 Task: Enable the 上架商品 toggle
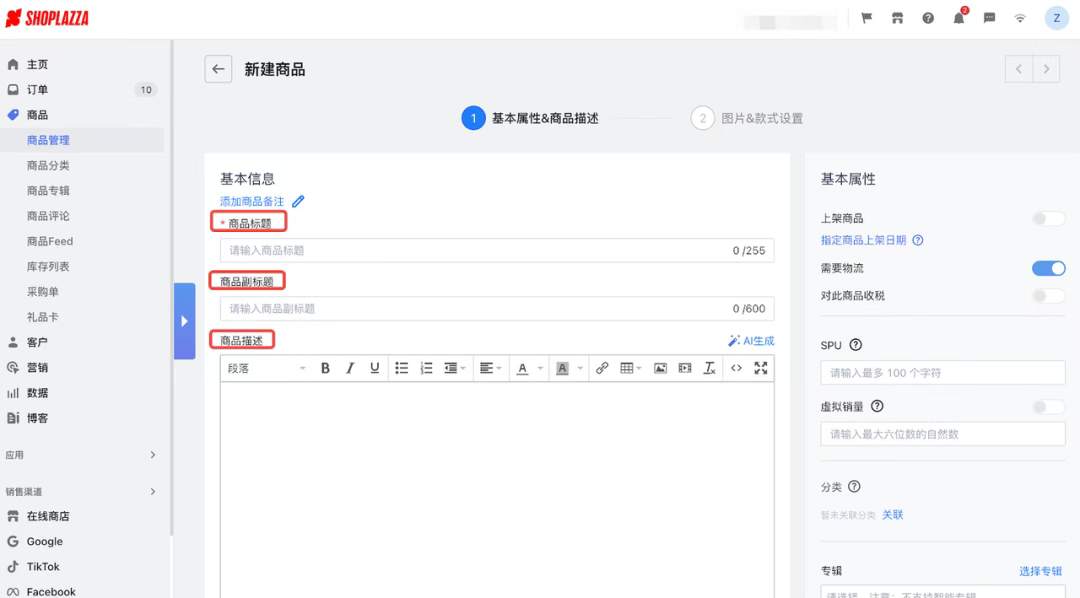(x=1047, y=218)
